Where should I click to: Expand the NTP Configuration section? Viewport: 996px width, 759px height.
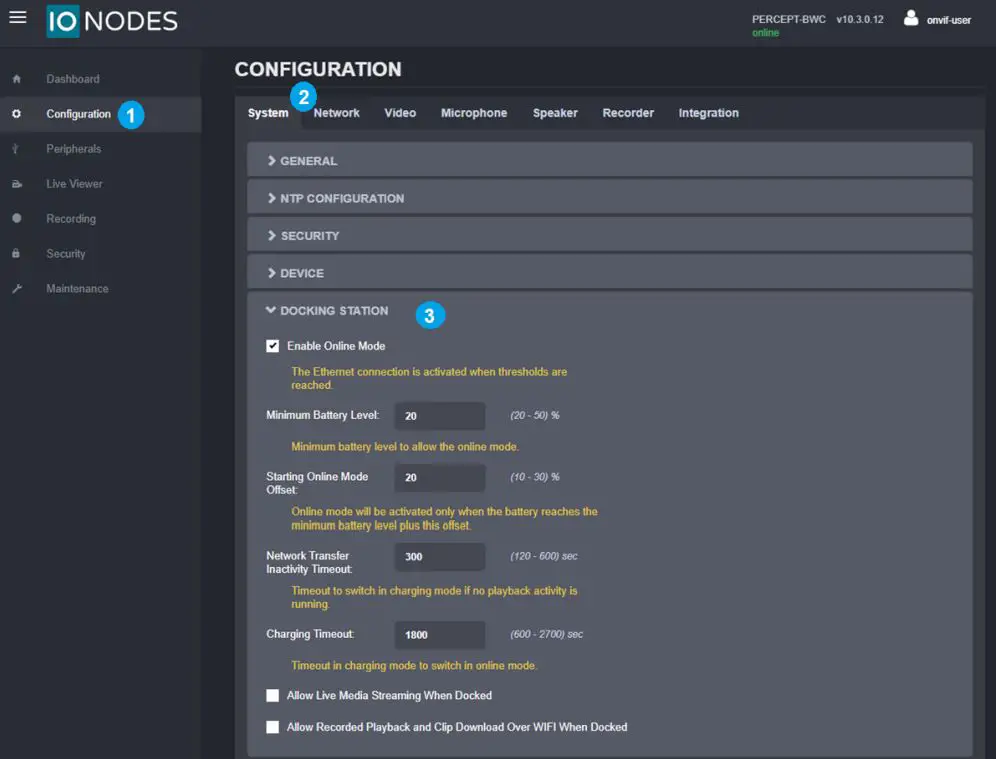click(x=341, y=198)
